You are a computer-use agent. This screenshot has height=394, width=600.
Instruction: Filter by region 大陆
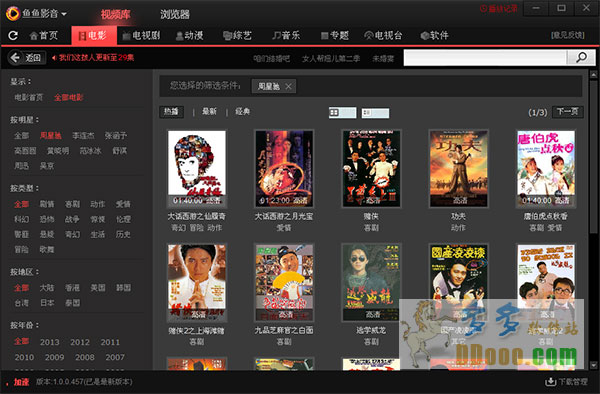47,288
